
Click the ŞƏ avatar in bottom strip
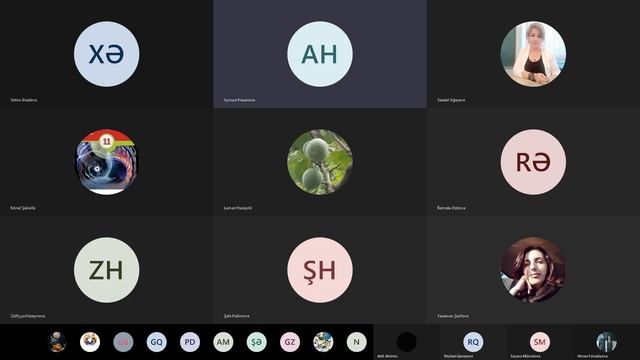click(256, 342)
